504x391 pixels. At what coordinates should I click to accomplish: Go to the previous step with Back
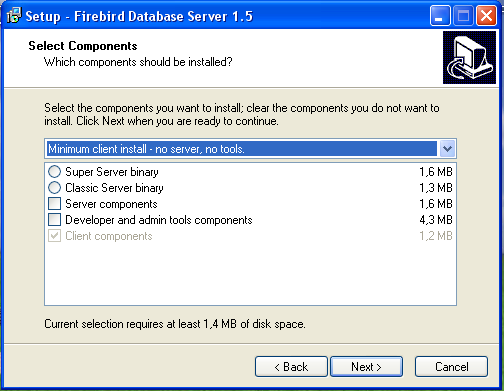tap(291, 367)
